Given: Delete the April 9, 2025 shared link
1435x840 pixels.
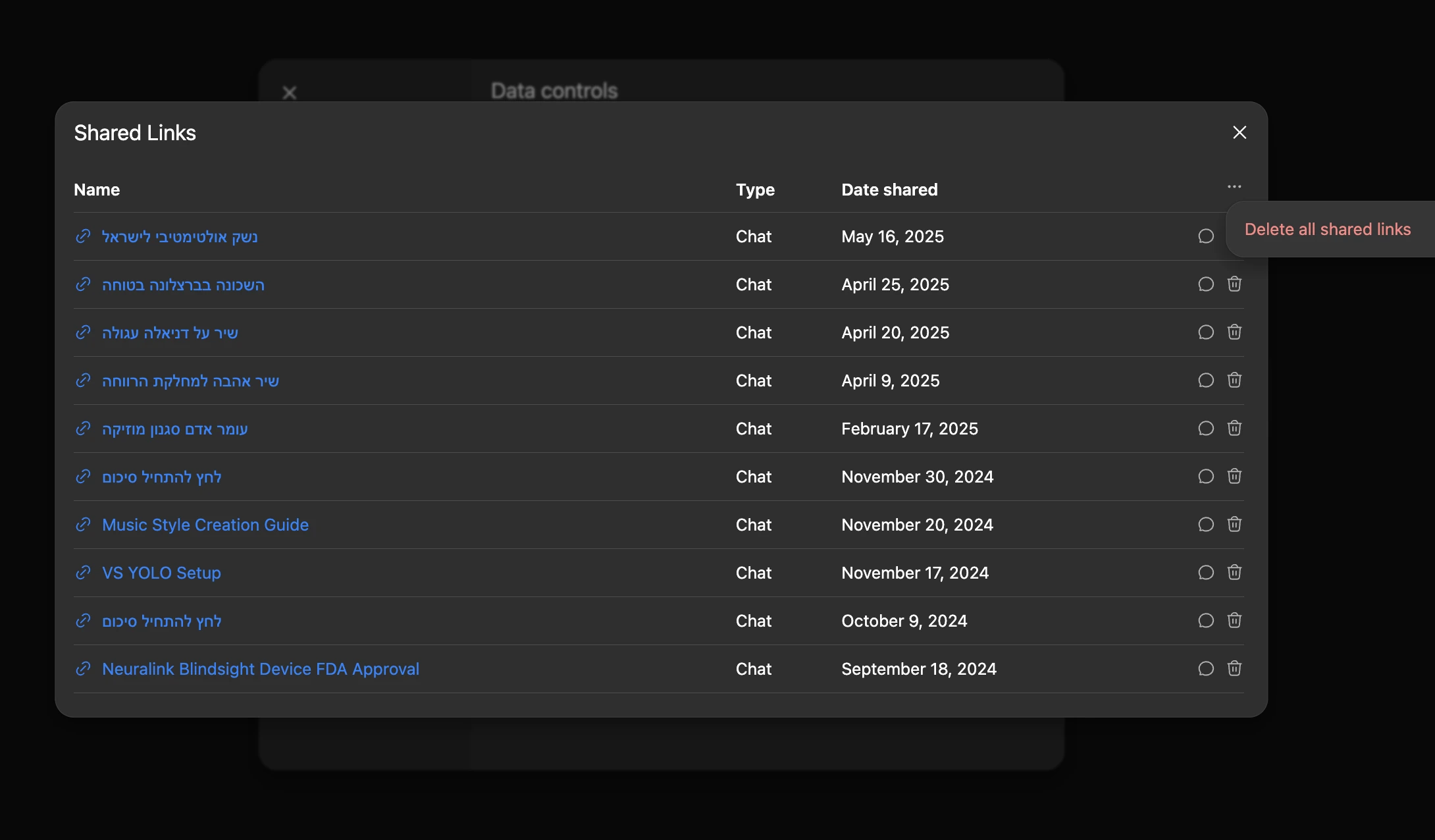Looking at the screenshot, I should tap(1234, 380).
